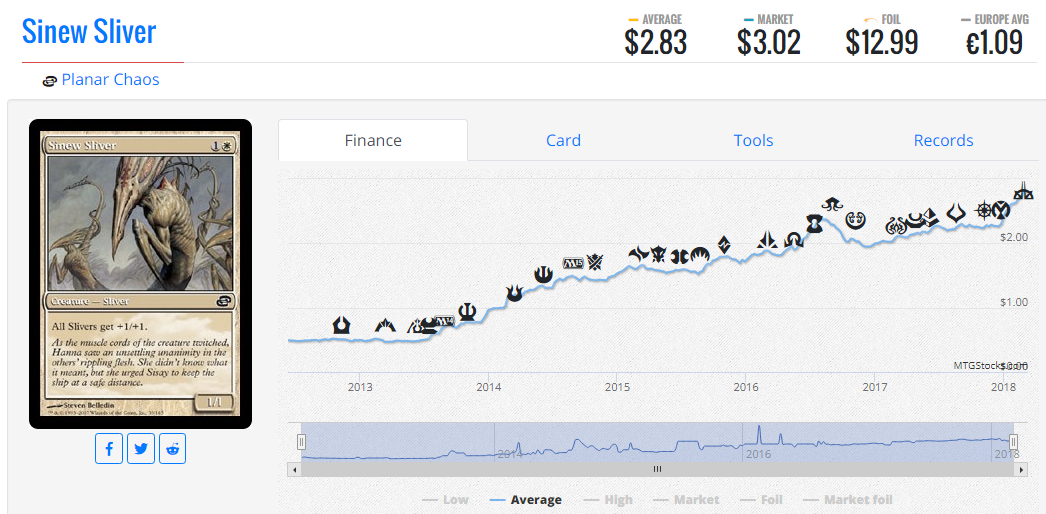Share card on Facebook
1046x514 pixels.
(x=109, y=449)
